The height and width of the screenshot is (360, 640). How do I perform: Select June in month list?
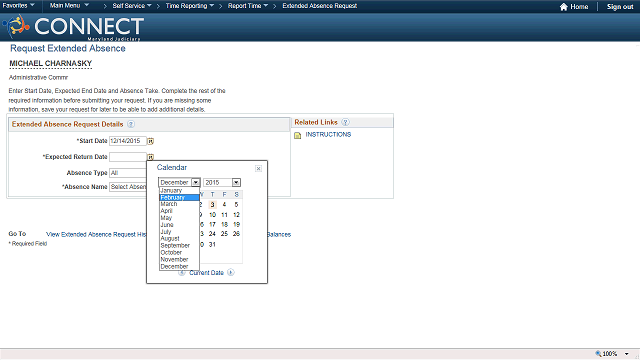pos(179,225)
